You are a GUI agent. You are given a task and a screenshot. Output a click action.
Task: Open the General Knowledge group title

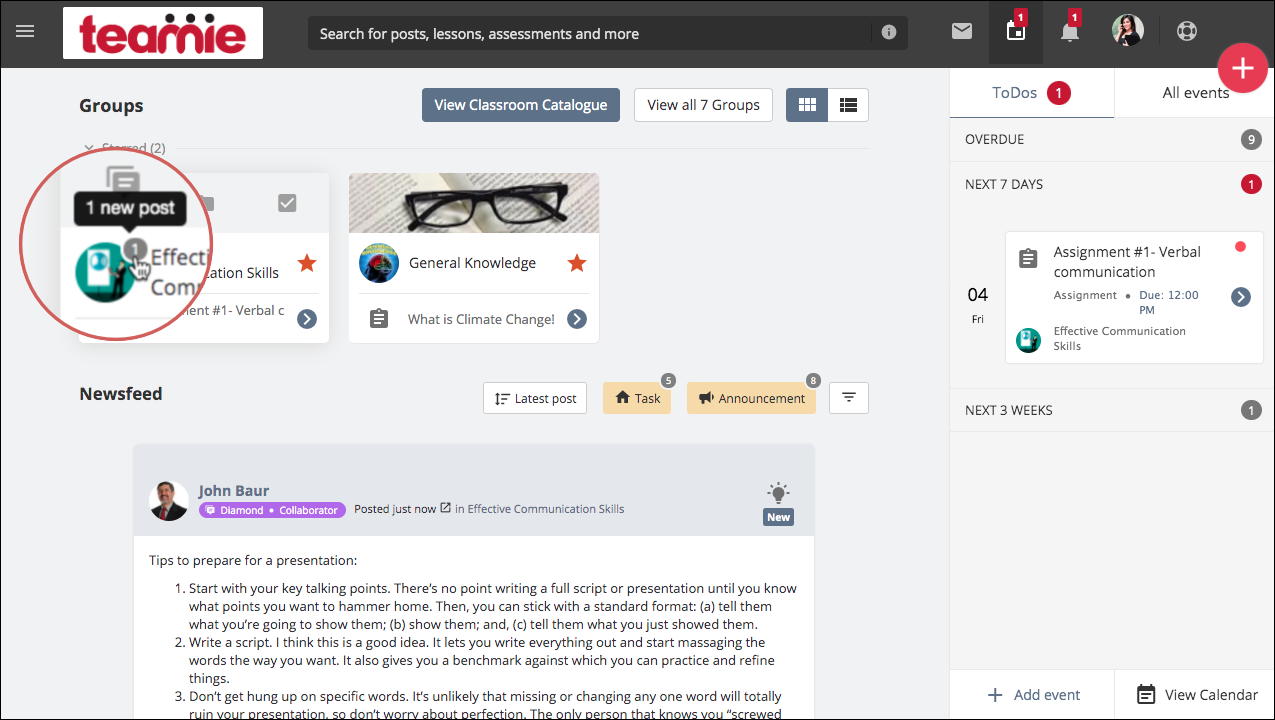pyautogui.click(x=472, y=263)
